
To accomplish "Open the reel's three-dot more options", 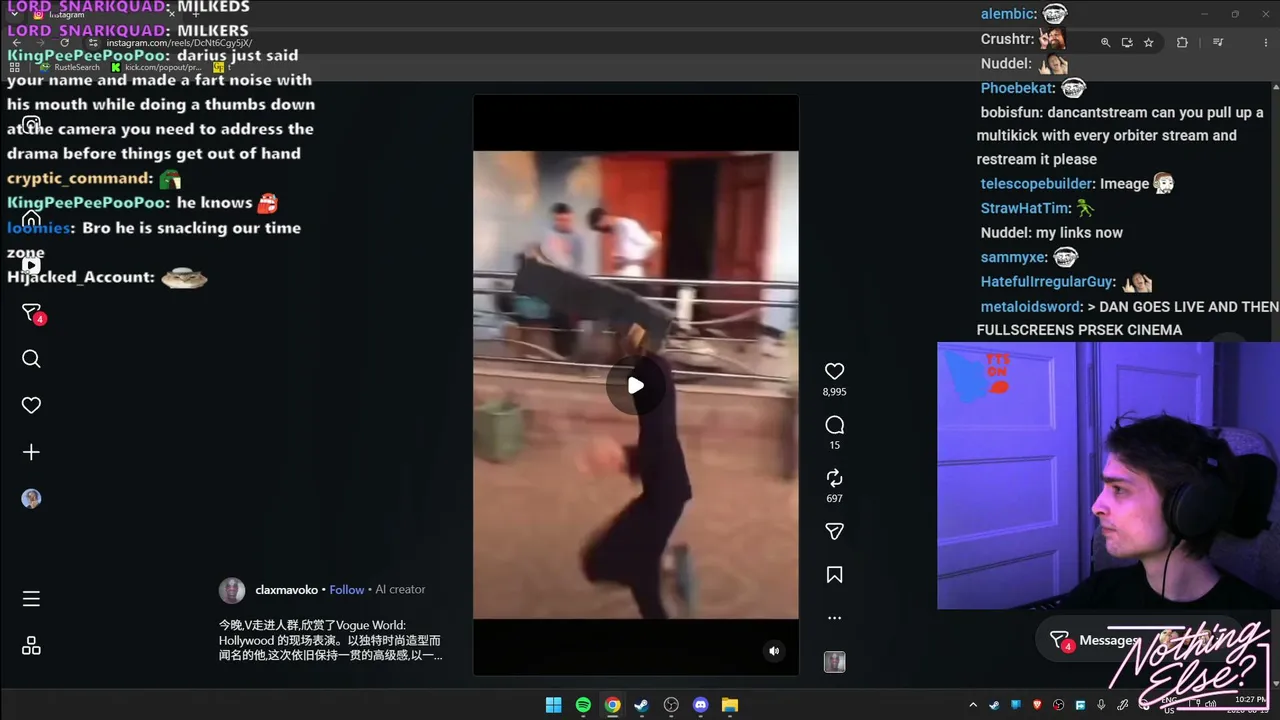I will 834,618.
